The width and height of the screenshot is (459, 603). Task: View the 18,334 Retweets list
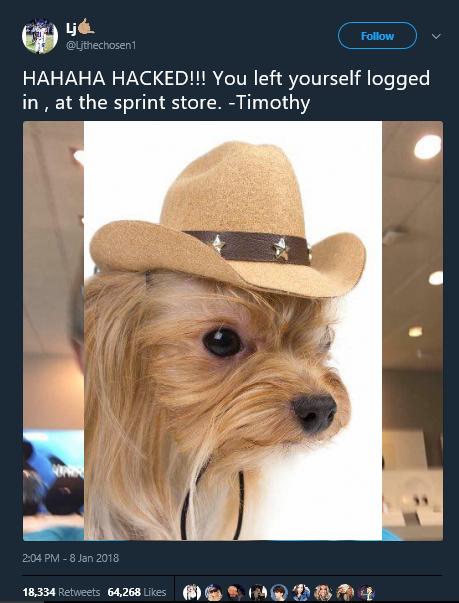61,592
